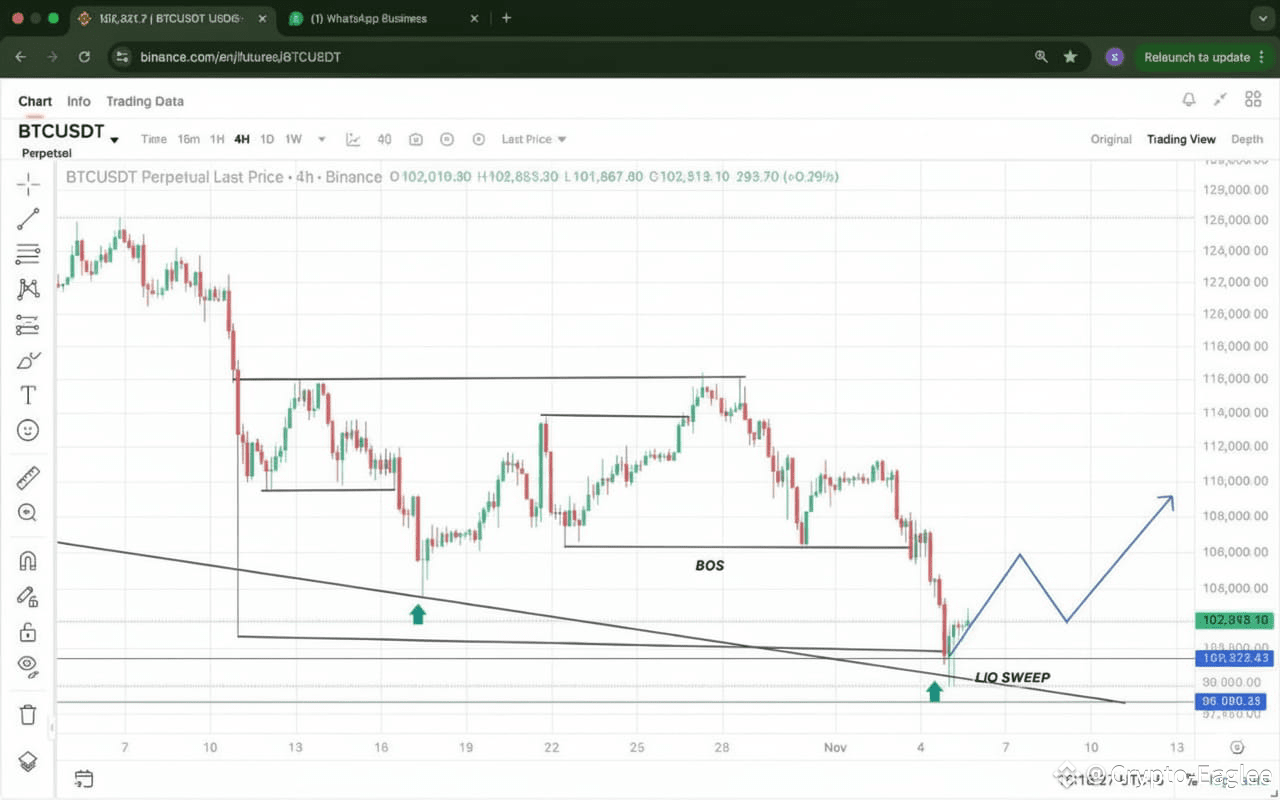Open chart axis settings gear icon

[x=1237, y=747]
